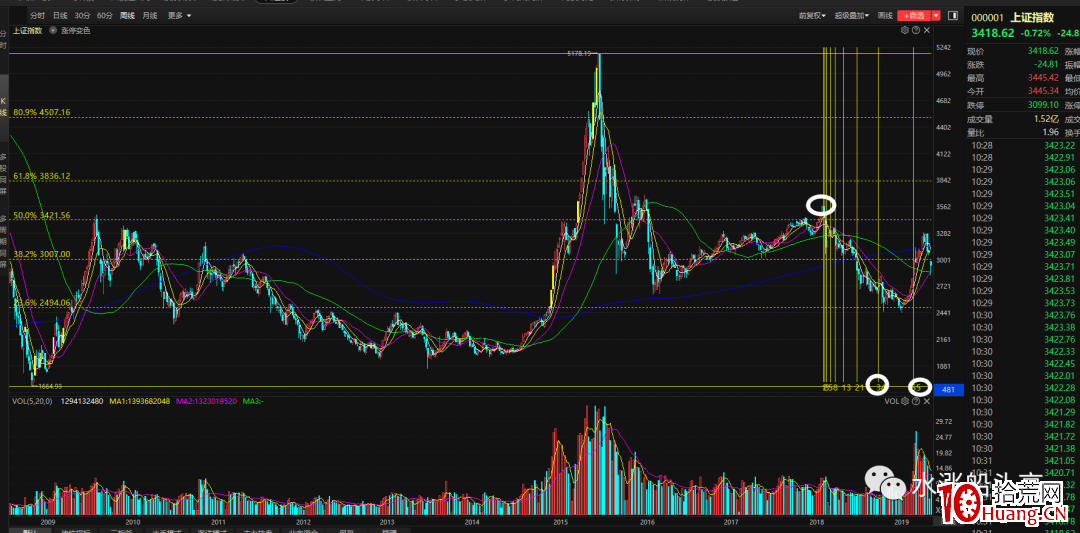Click the -0.72% change percentage

pyautogui.click(x=1035, y=33)
